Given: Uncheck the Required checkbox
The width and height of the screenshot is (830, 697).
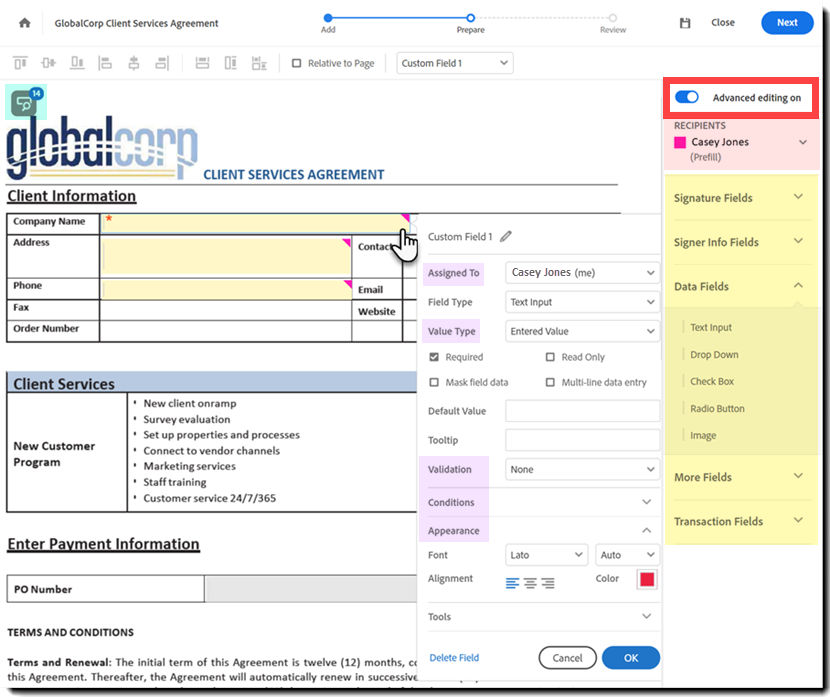Looking at the screenshot, I should (x=434, y=357).
